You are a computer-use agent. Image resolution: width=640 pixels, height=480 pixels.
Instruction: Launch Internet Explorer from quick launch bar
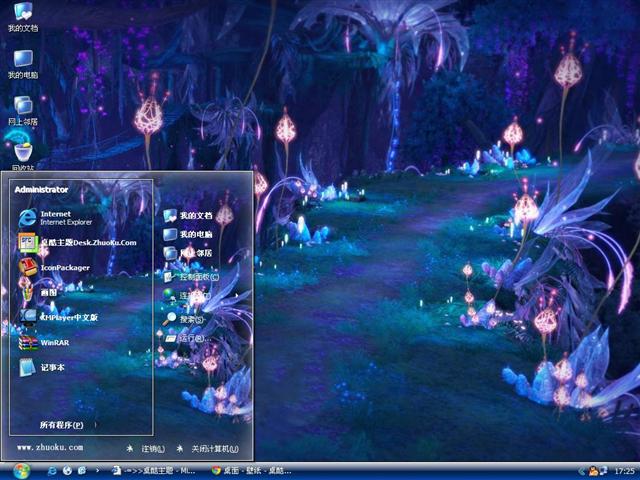pyautogui.click(x=52, y=471)
